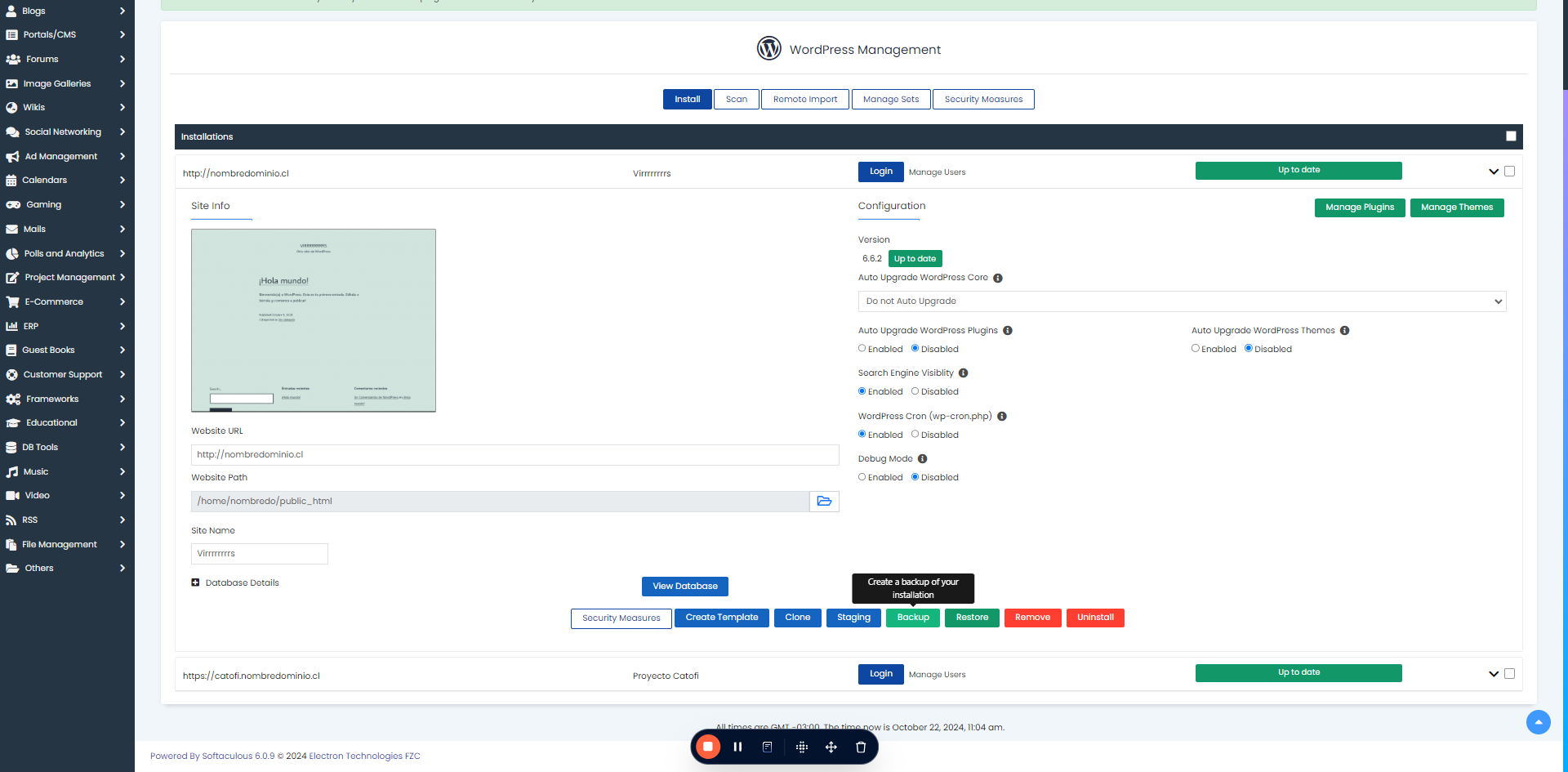Click info icon next to Debug Mode
This screenshot has height=772, width=1568.
[922, 459]
